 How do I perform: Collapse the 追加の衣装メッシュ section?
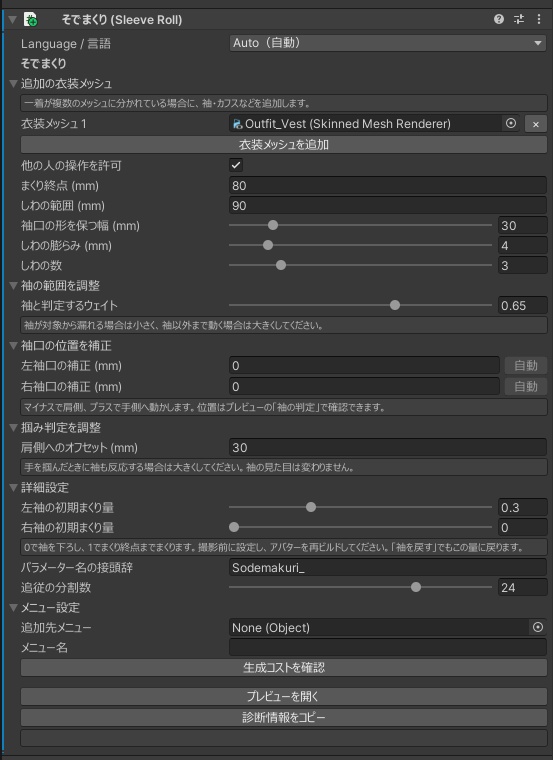point(14,83)
